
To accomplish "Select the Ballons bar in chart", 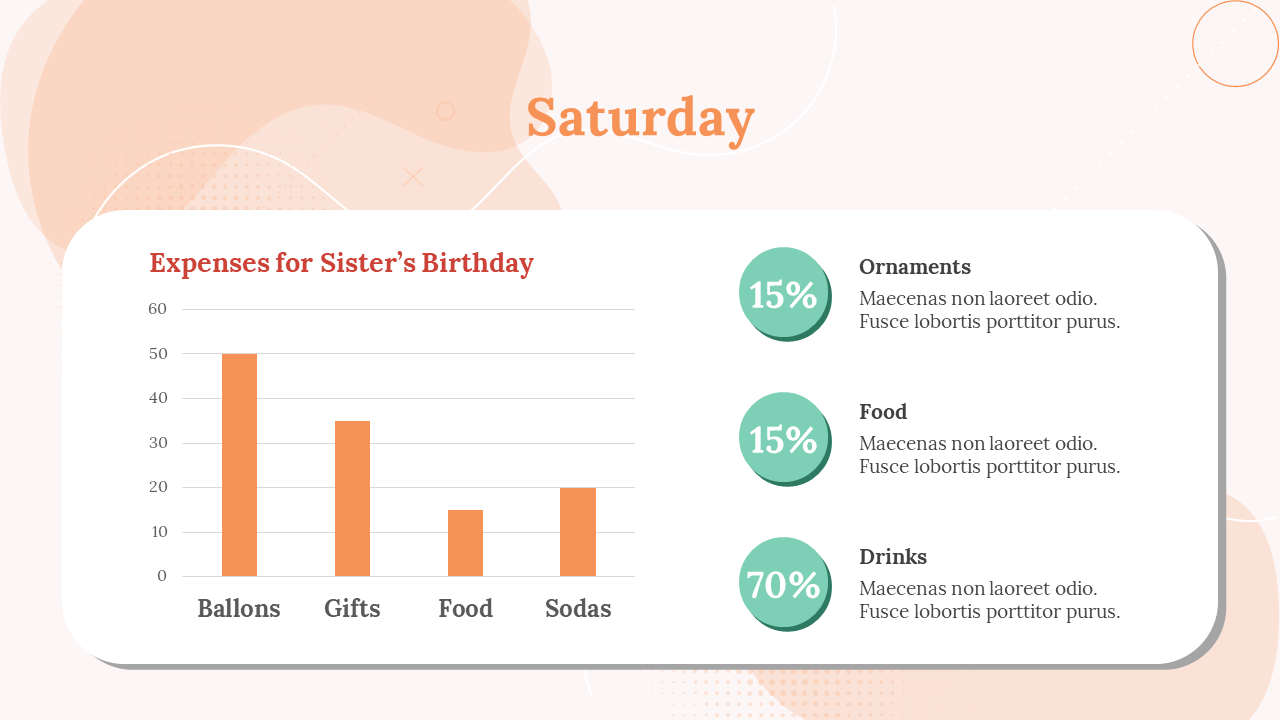I will pos(239,465).
